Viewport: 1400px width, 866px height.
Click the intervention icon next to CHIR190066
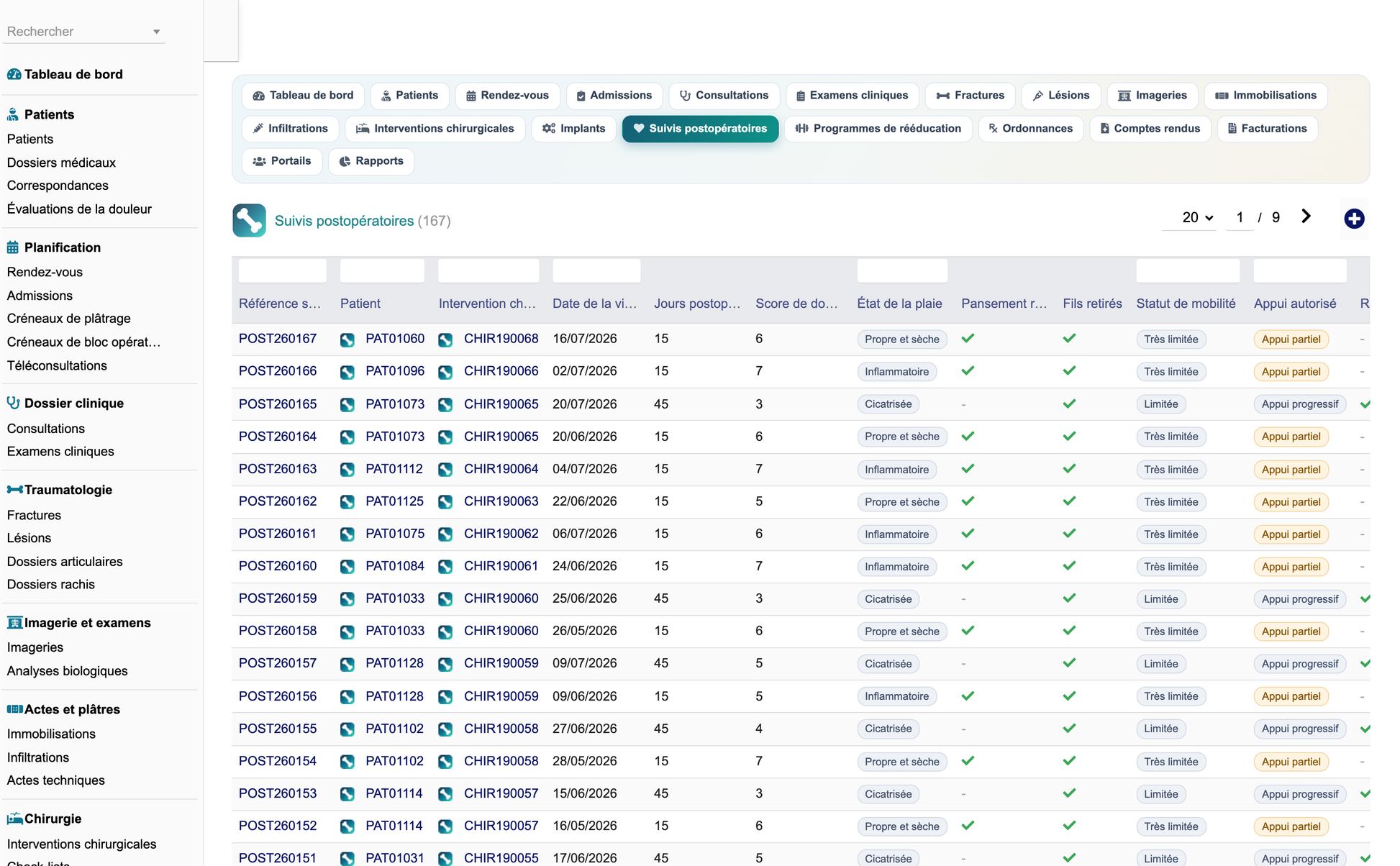click(445, 372)
